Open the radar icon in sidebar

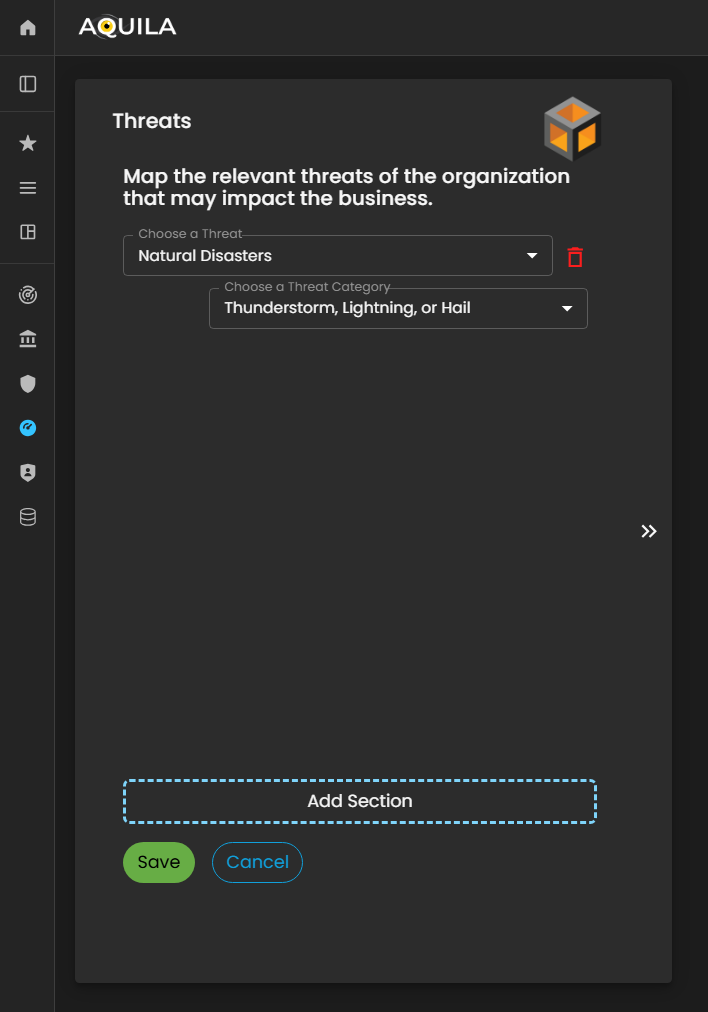(x=28, y=296)
